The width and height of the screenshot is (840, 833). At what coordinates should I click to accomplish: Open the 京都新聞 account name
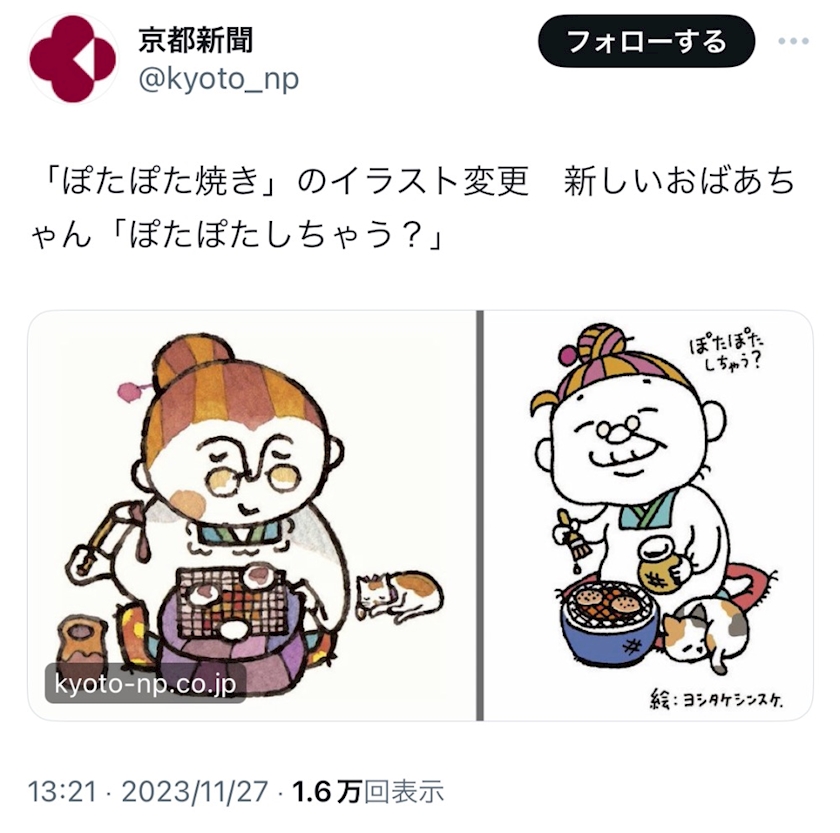pyautogui.click(x=196, y=40)
